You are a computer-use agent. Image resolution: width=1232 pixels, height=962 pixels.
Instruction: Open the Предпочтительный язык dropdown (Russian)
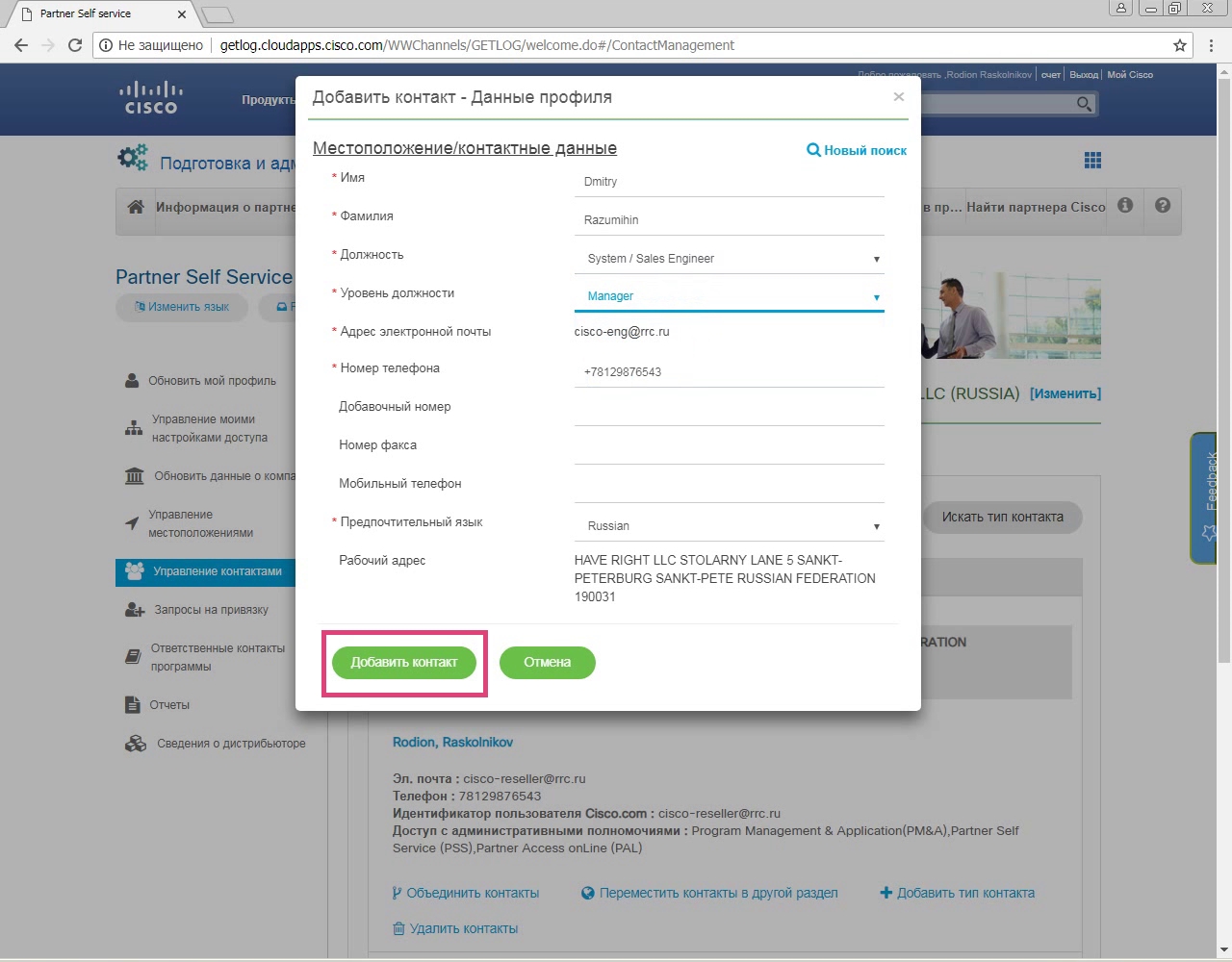click(730, 526)
